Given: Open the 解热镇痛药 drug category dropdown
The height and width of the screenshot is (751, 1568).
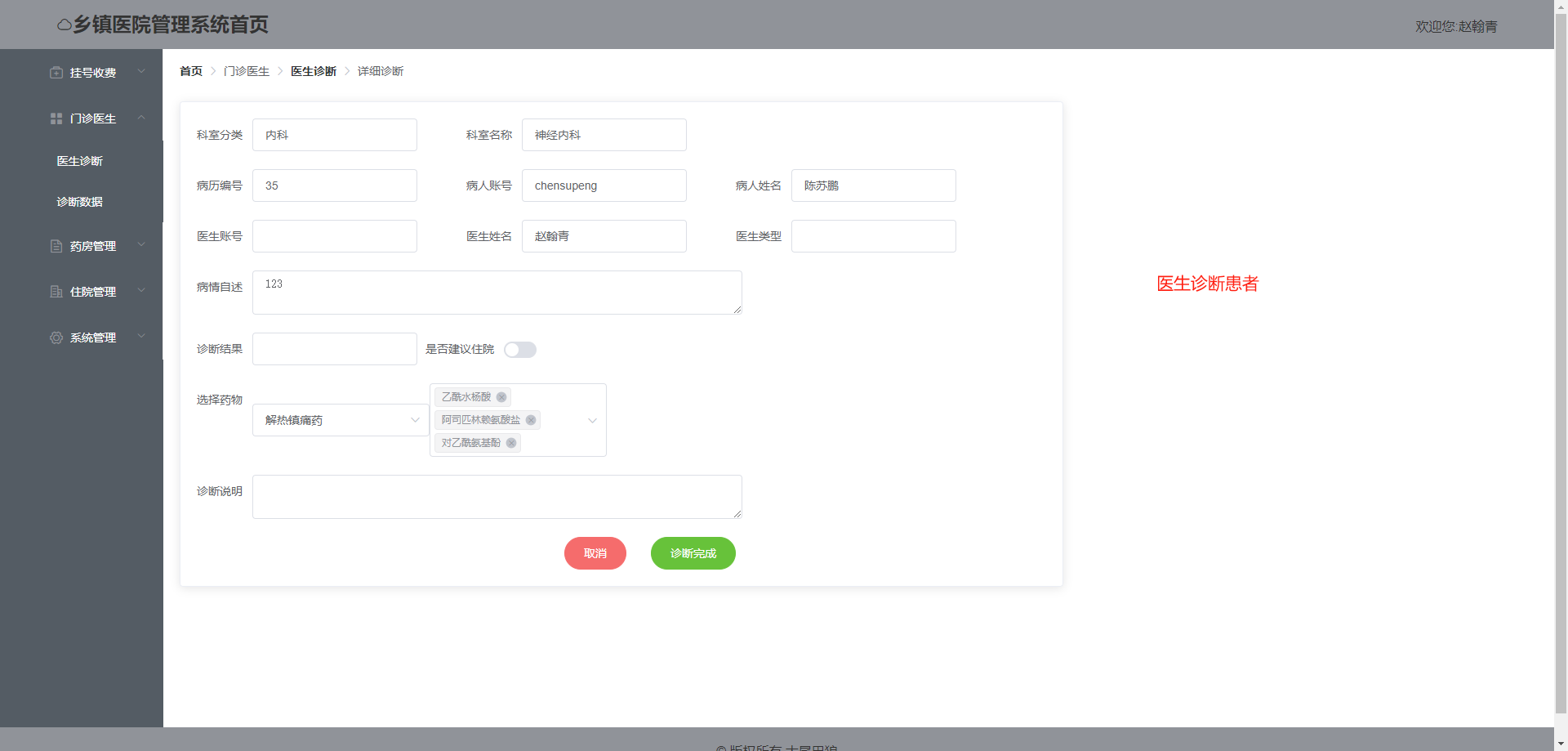Looking at the screenshot, I should pos(340,420).
